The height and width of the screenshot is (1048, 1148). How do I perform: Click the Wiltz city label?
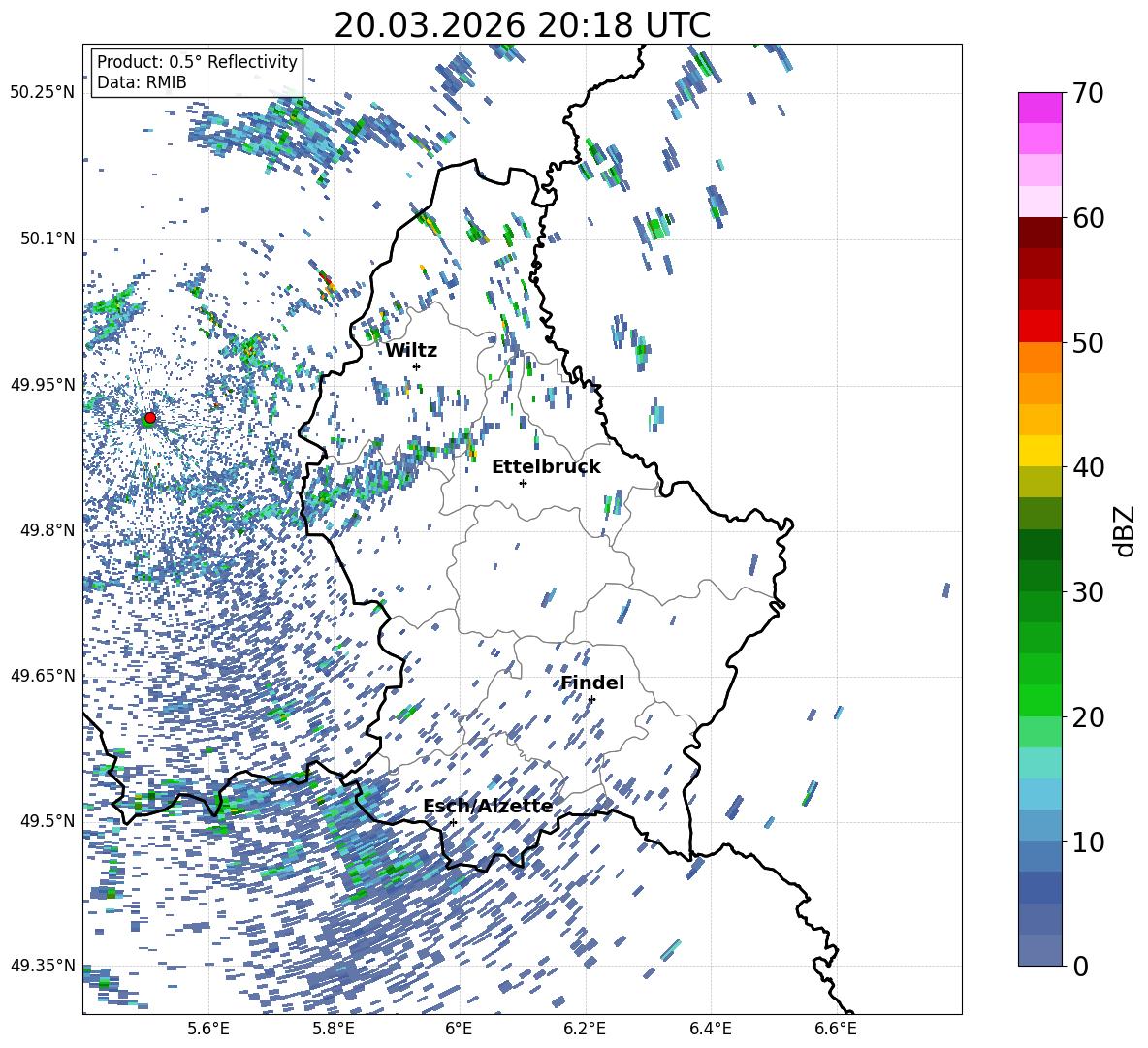point(411,351)
